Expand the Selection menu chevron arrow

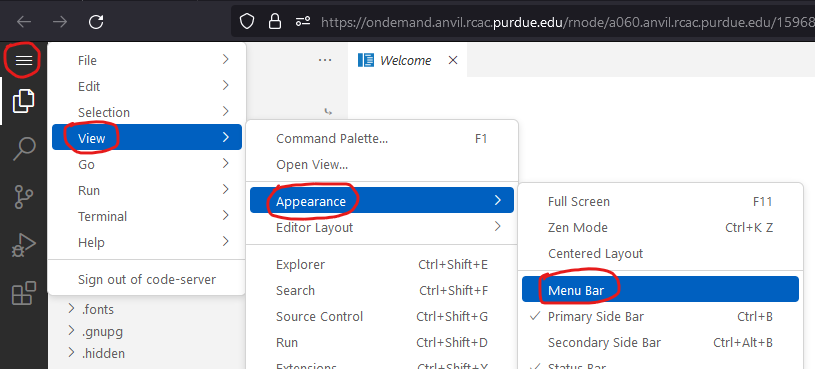(x=226, y=111)
